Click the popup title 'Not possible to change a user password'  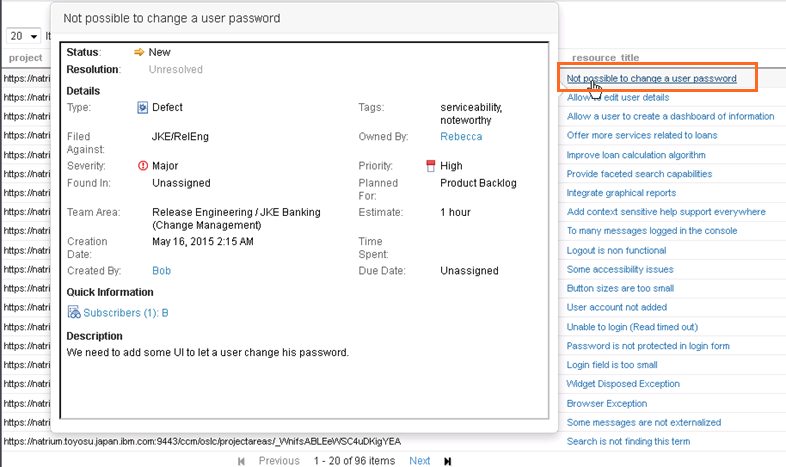click(172, 19)
